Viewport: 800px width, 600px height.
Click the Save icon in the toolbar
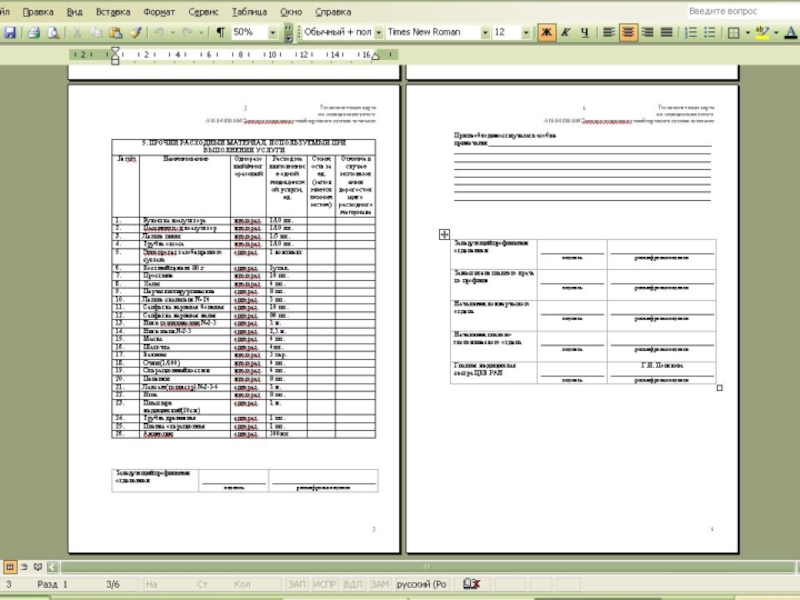(10, 33)
